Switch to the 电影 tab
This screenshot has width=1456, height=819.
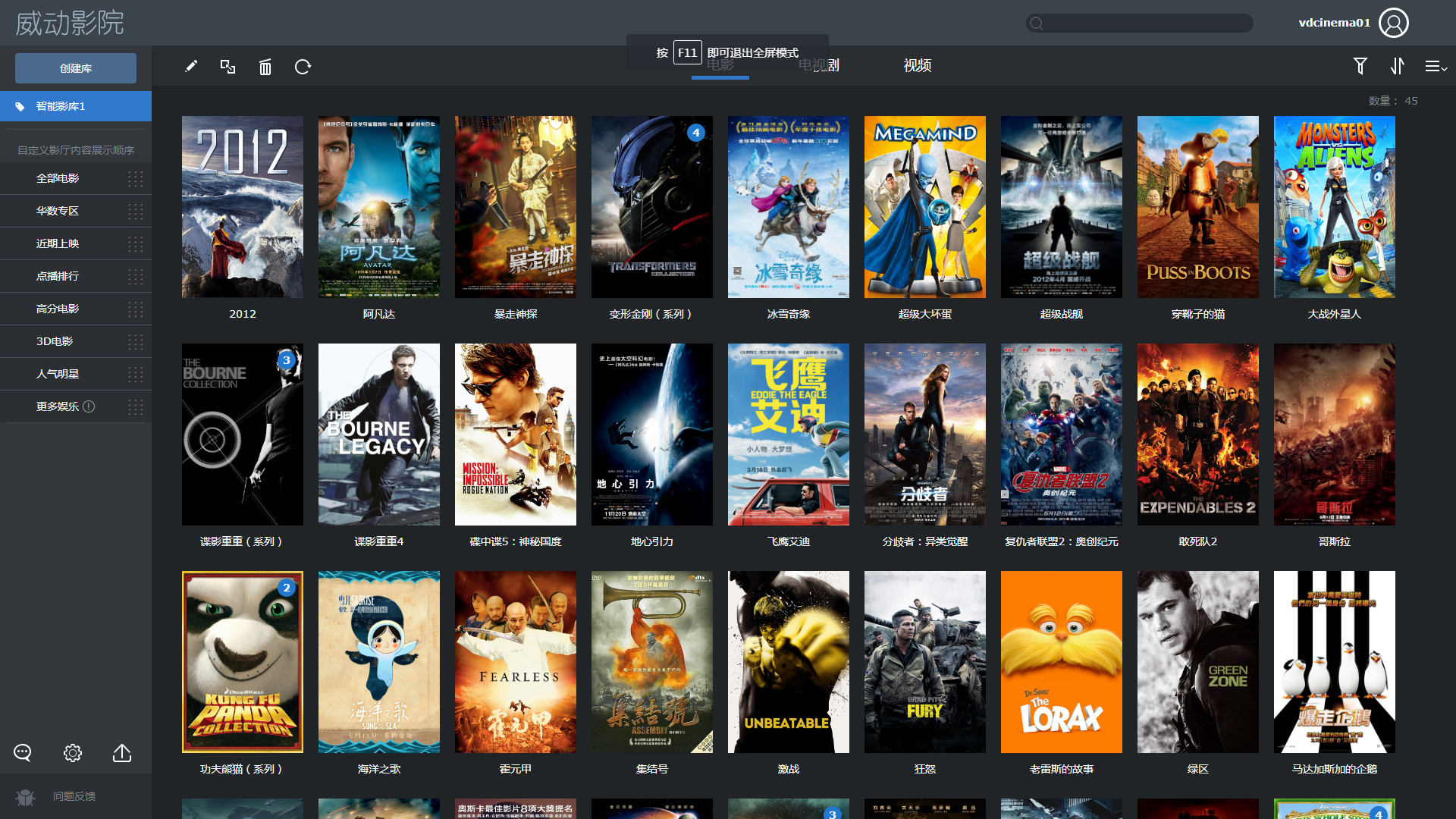click(720, 66)
